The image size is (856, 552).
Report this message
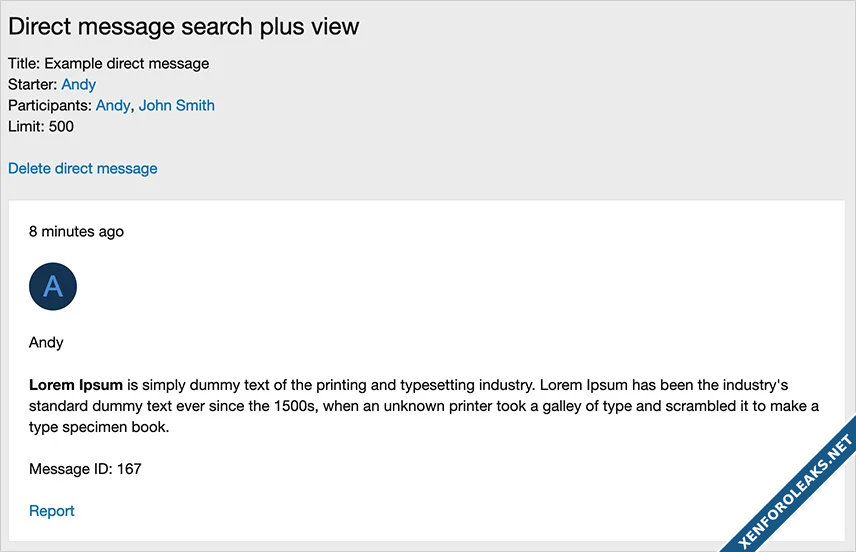click(x=52, y=511)
